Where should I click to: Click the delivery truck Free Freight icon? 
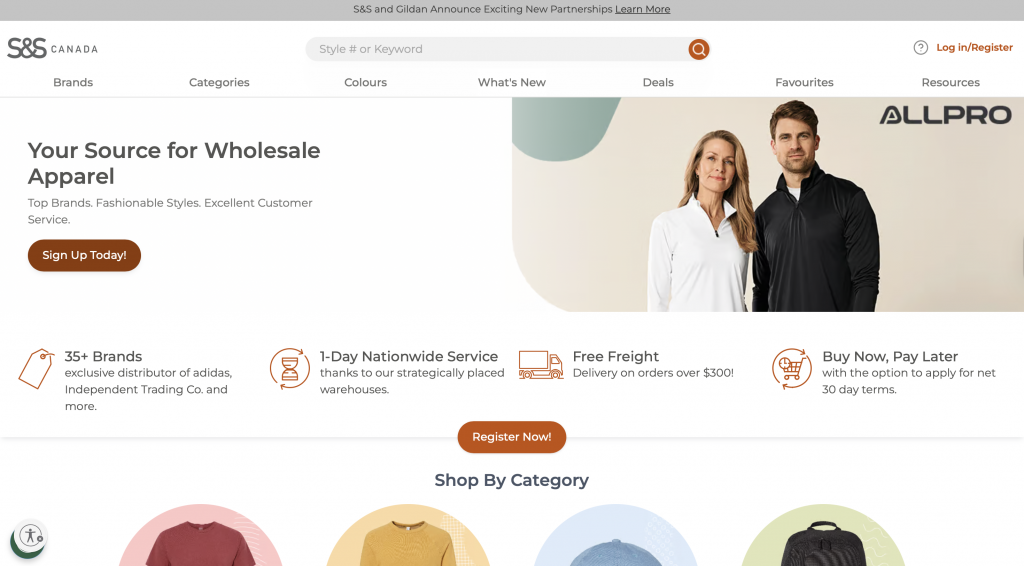tap(541, 365)
